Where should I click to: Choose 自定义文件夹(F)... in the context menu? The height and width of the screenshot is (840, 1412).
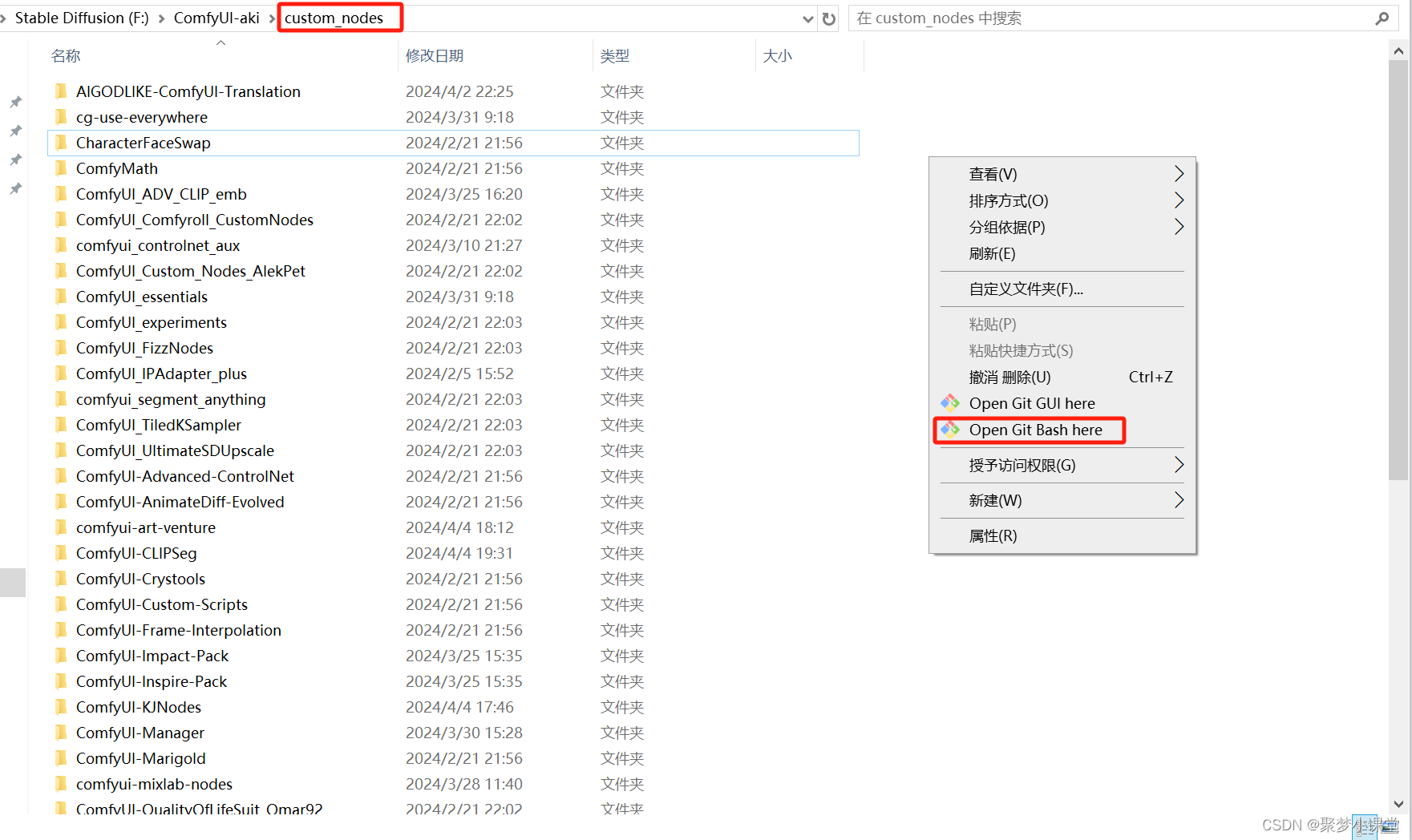[1062, 289]
